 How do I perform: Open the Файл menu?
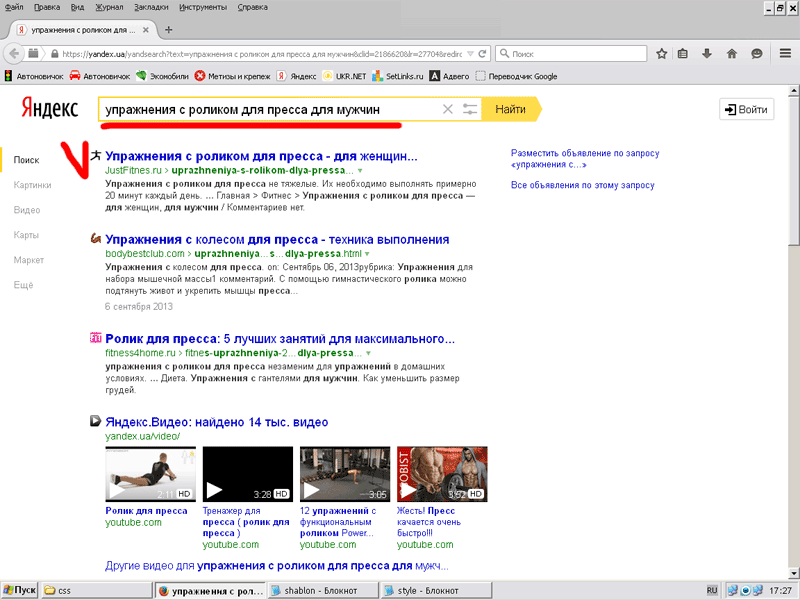pos(14,7)
